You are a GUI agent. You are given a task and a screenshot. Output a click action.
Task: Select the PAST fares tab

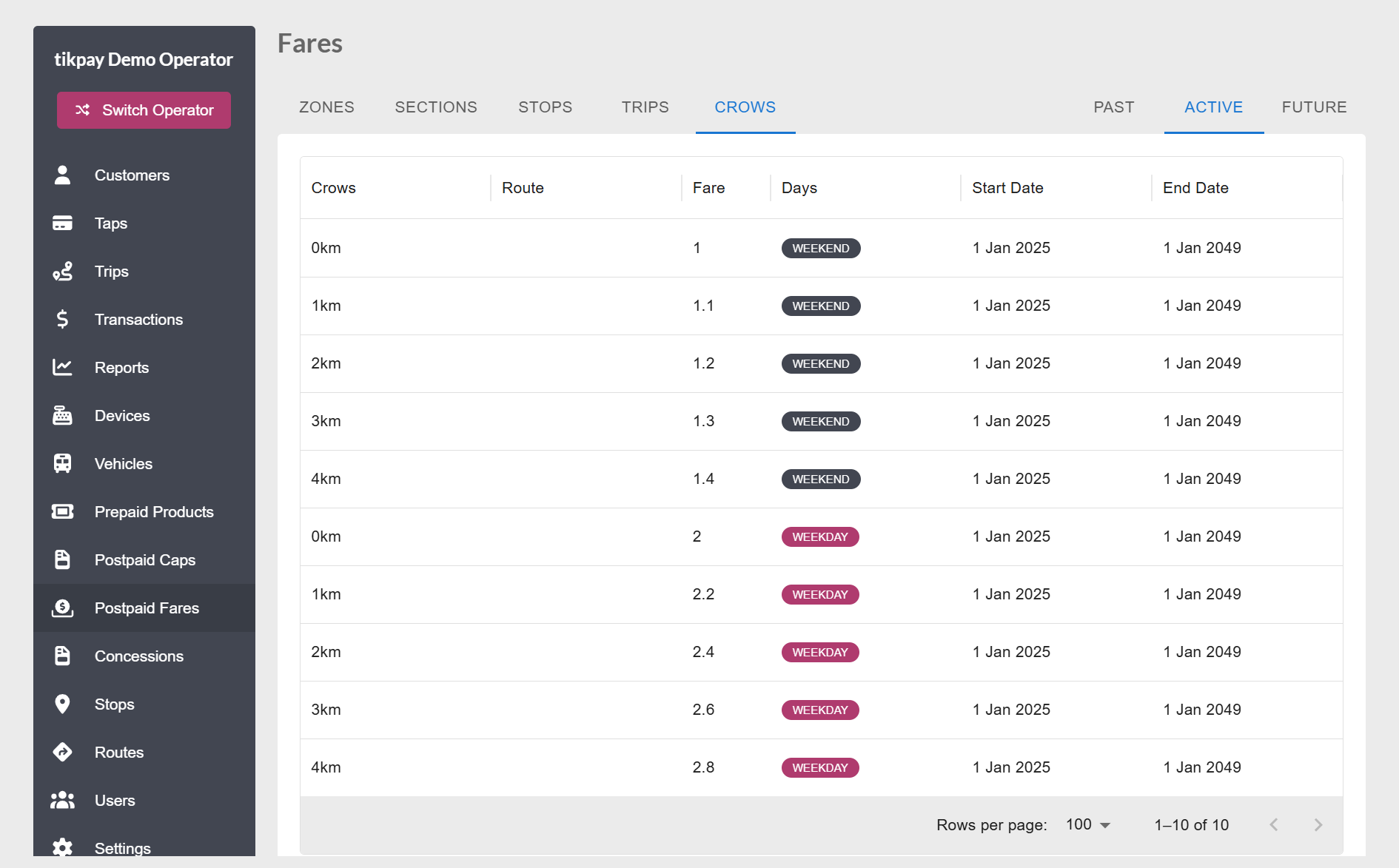[x=1114, y=107]
